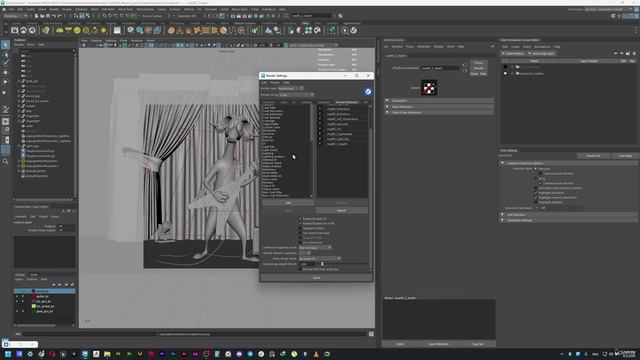The image size is (640, 360).
Task: Open the Render Layer dropdown in Render Settings
Action: 291,88
